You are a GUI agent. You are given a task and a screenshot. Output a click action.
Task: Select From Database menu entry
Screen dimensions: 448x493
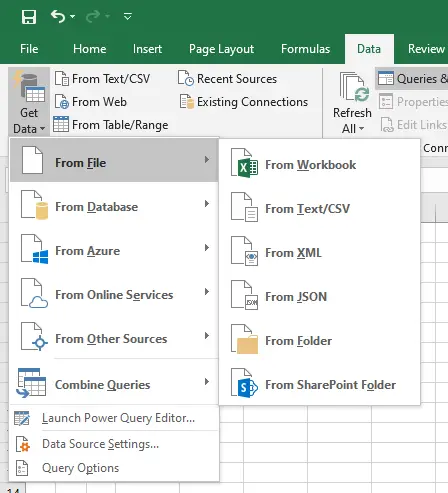point(114,204)
